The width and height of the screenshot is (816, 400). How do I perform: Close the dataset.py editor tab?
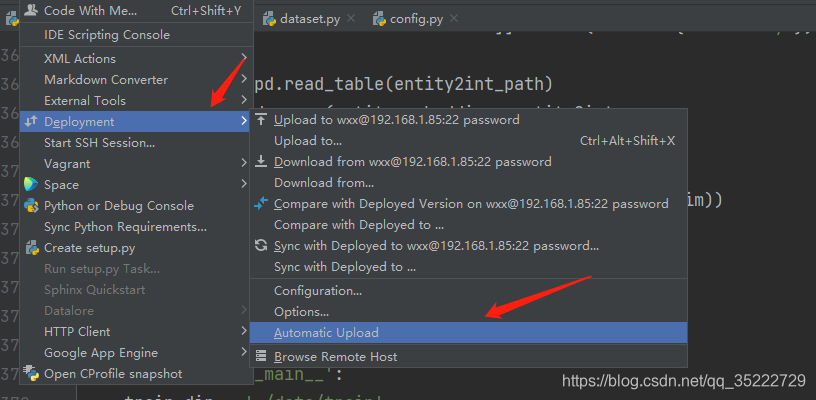351,19
